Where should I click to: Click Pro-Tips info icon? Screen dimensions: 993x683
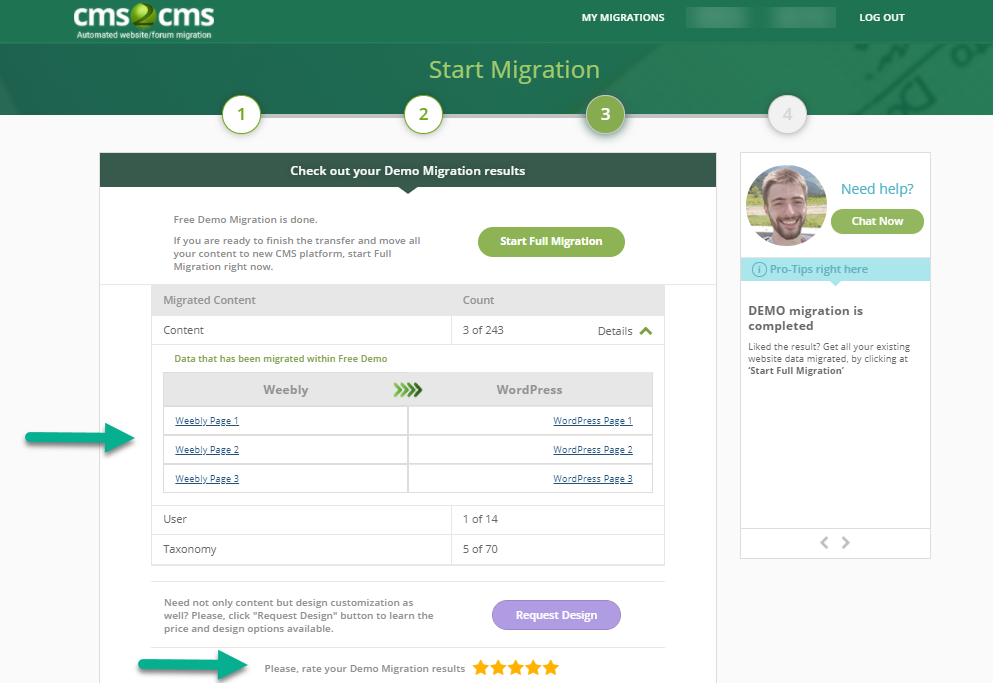[759, 269]
